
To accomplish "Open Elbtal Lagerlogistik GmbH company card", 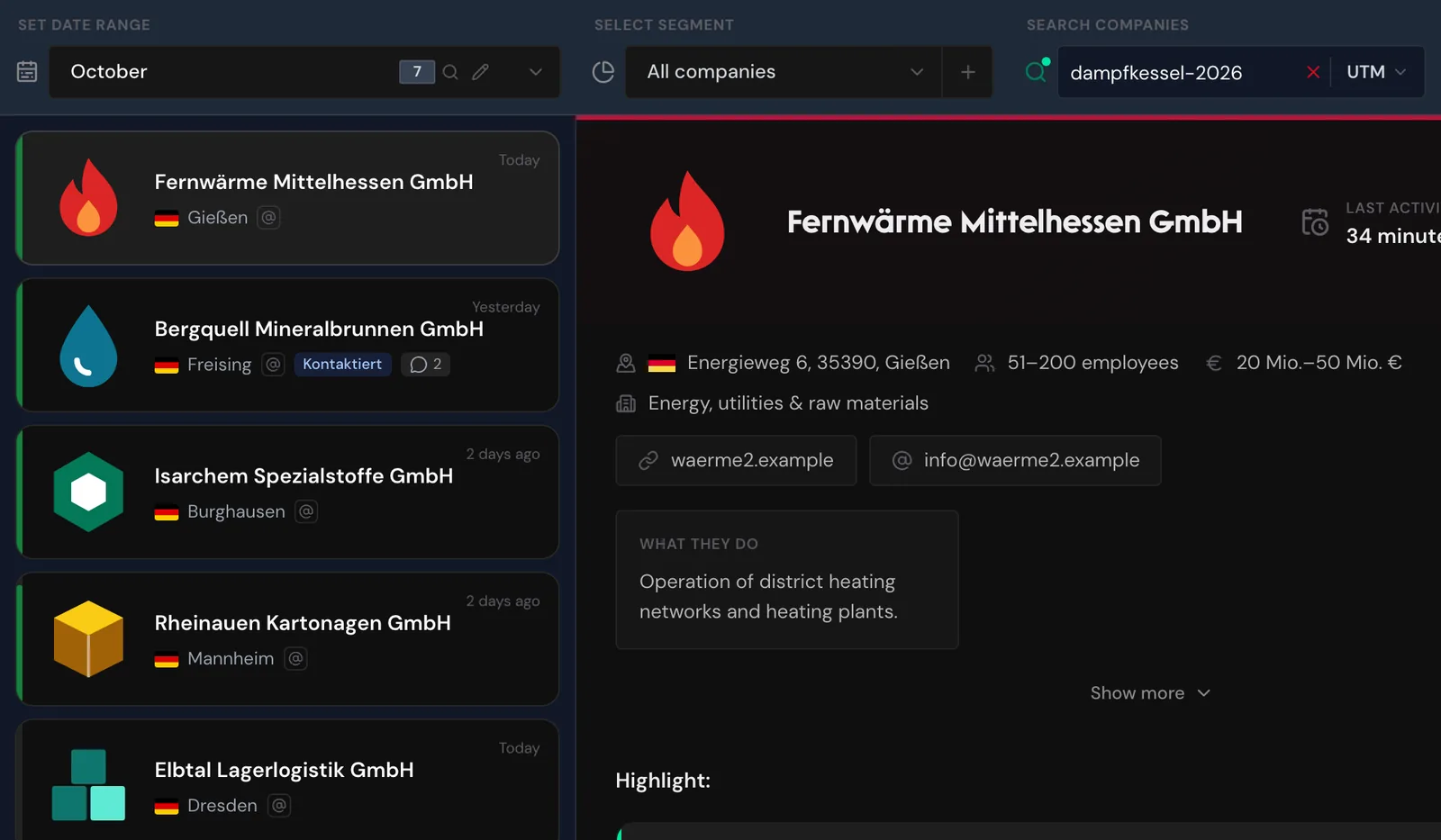I will click(x=288, y=780).
